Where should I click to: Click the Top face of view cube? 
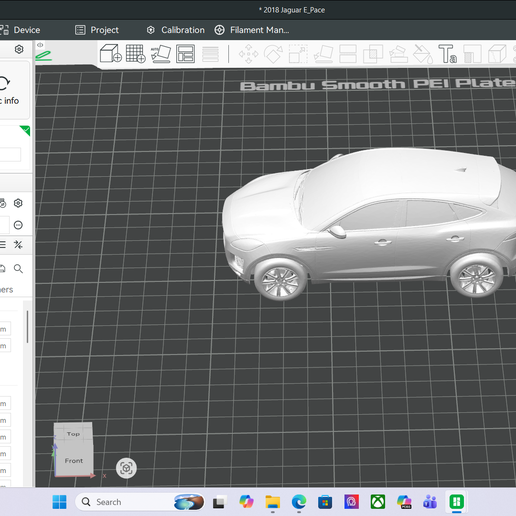pos(73,433)
